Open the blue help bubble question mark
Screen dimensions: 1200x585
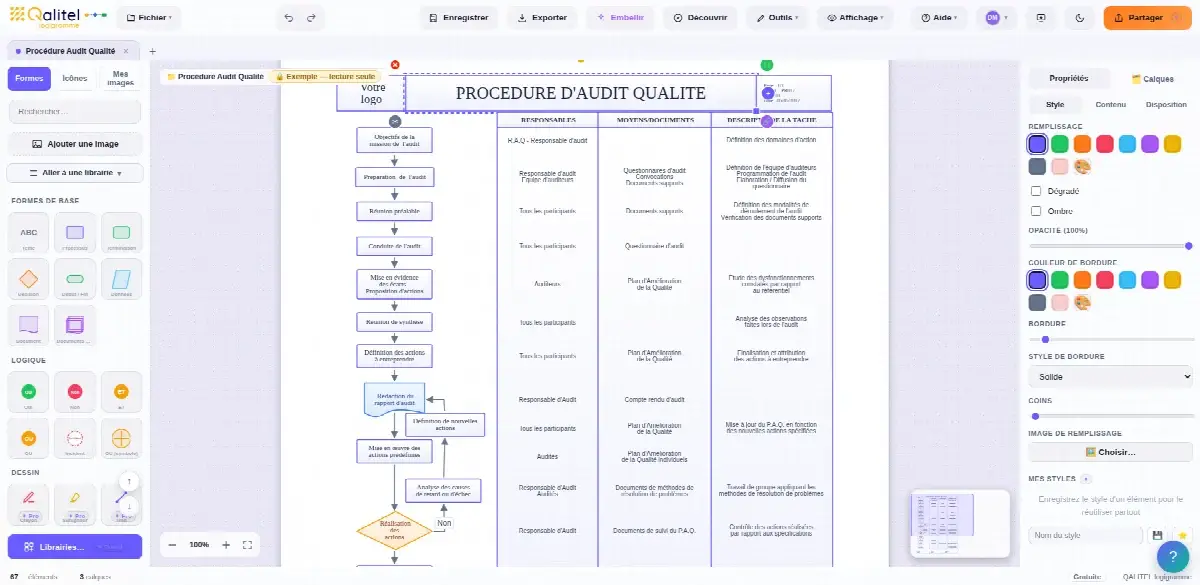[x=1173, y=557]
